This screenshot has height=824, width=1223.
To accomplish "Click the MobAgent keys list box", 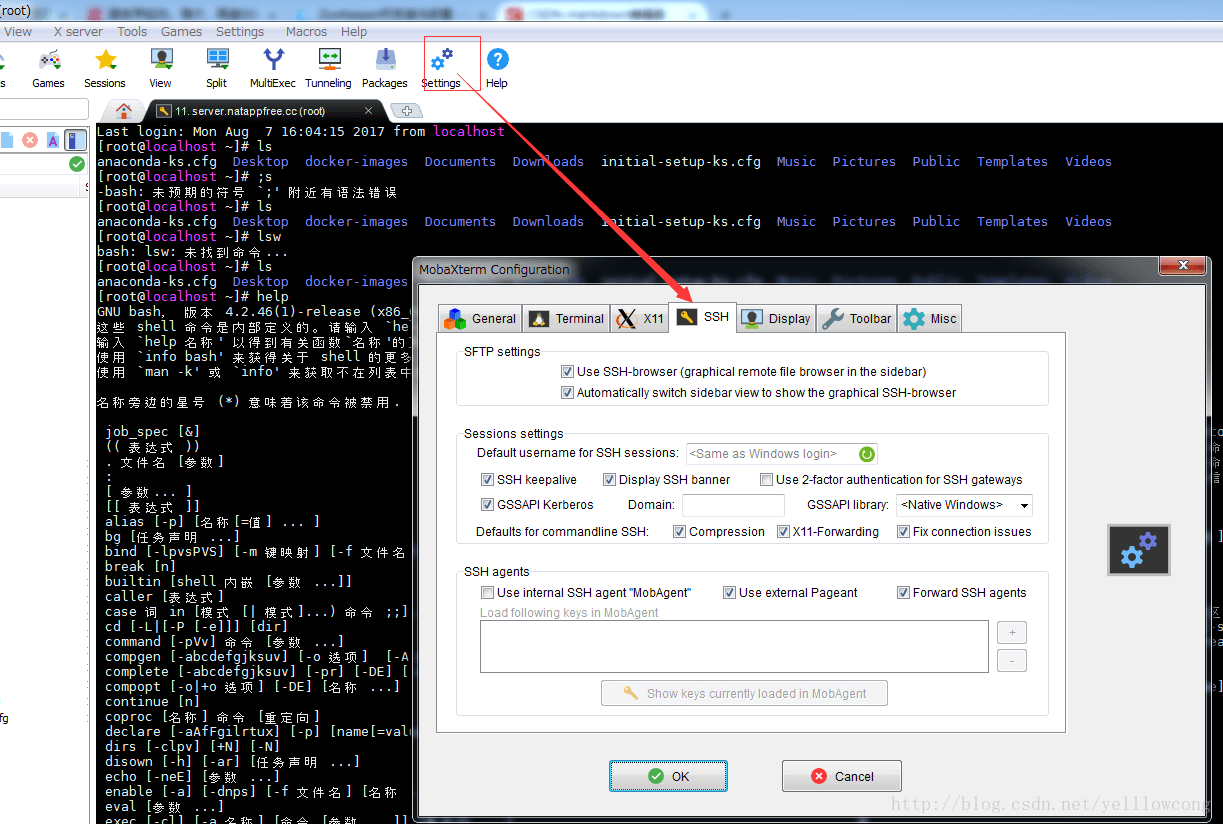I will point(734,646).
